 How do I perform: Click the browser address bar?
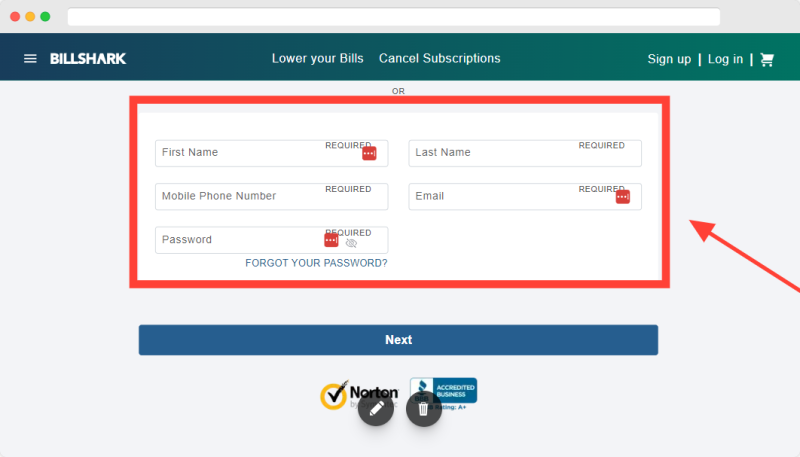coord(394,17)
